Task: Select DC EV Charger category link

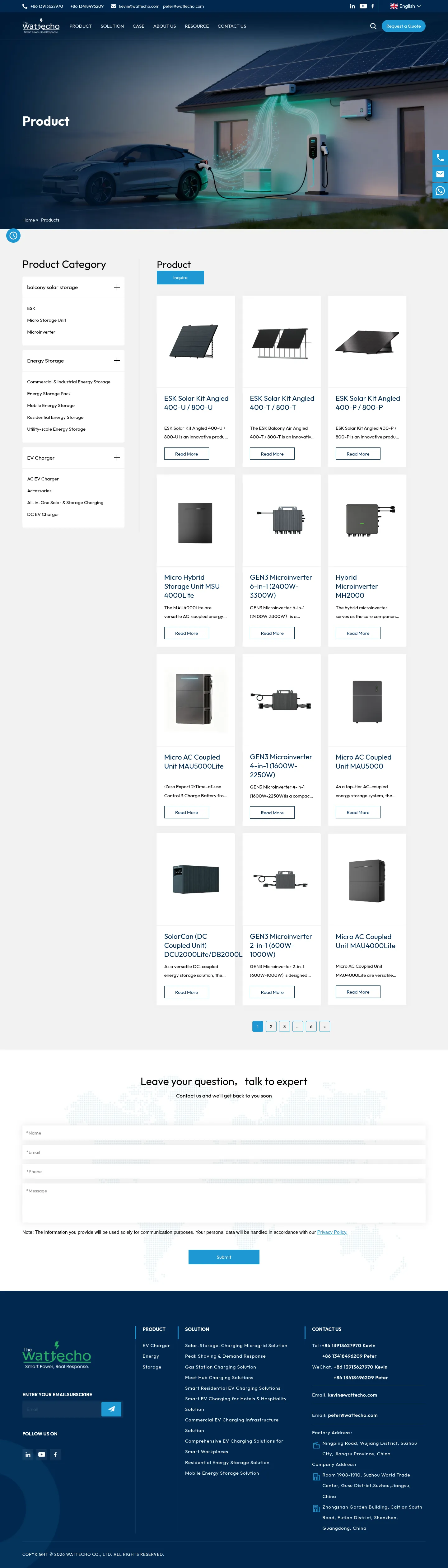Action: click(x=43, y=514)
